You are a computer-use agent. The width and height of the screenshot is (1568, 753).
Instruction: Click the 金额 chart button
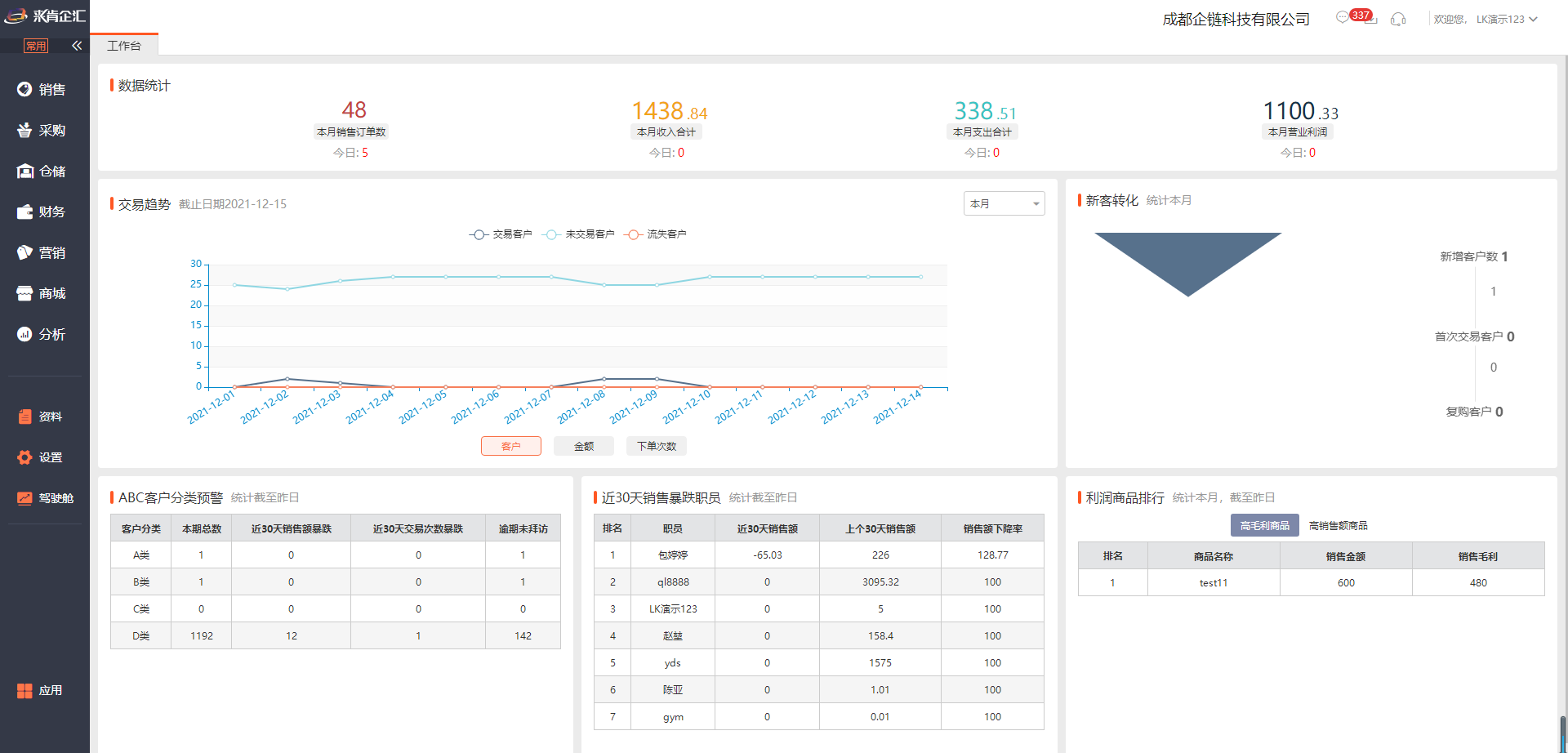click(584, 446)
